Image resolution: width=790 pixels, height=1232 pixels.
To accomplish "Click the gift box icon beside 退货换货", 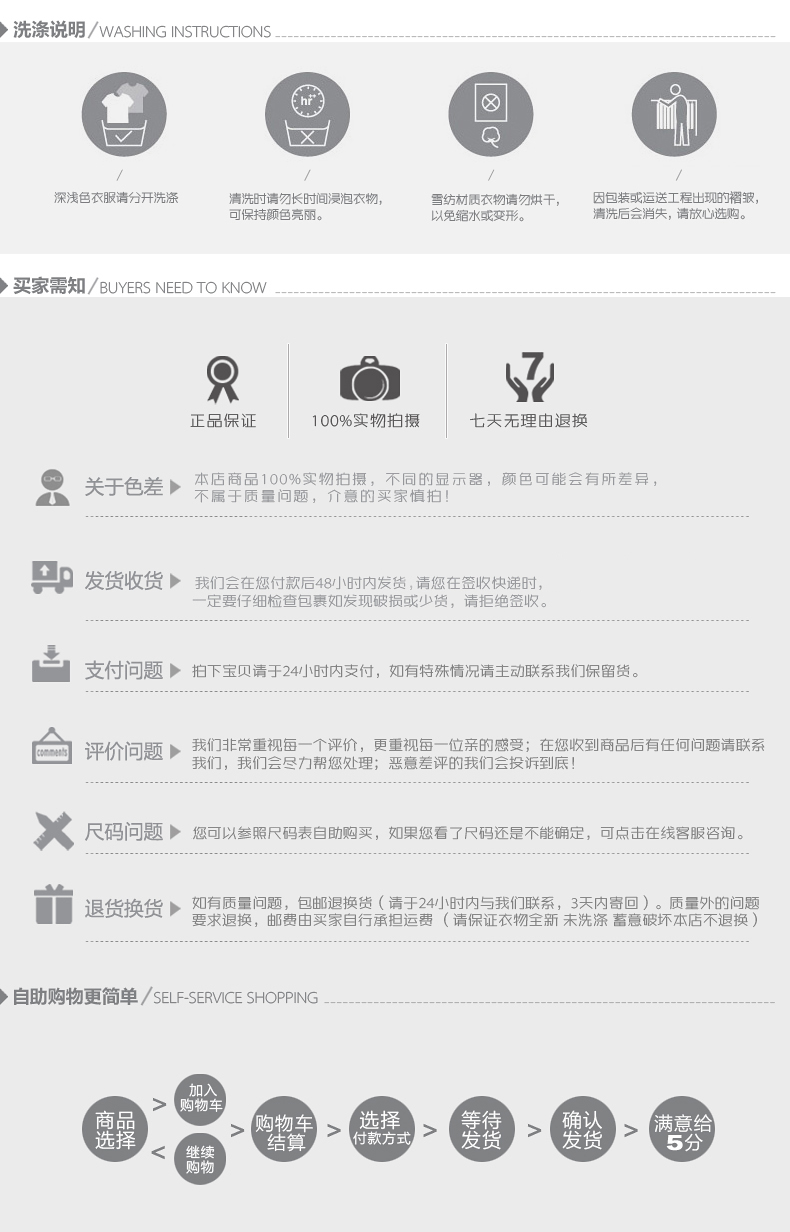I will tap(53, 905).
